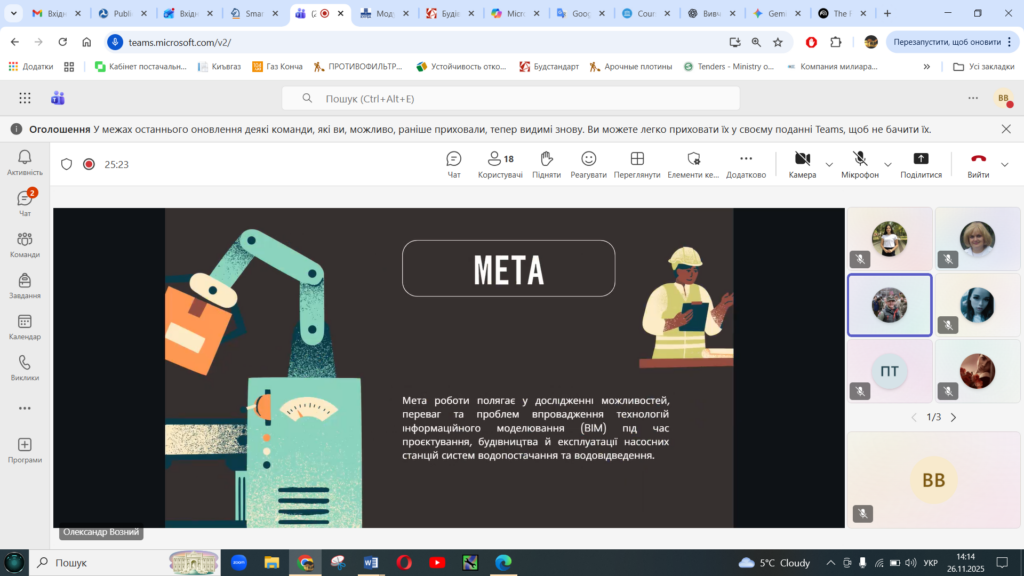Open Teams (Команди) in sidebar
Screen dimensions: 1024x576
(25, 244)
